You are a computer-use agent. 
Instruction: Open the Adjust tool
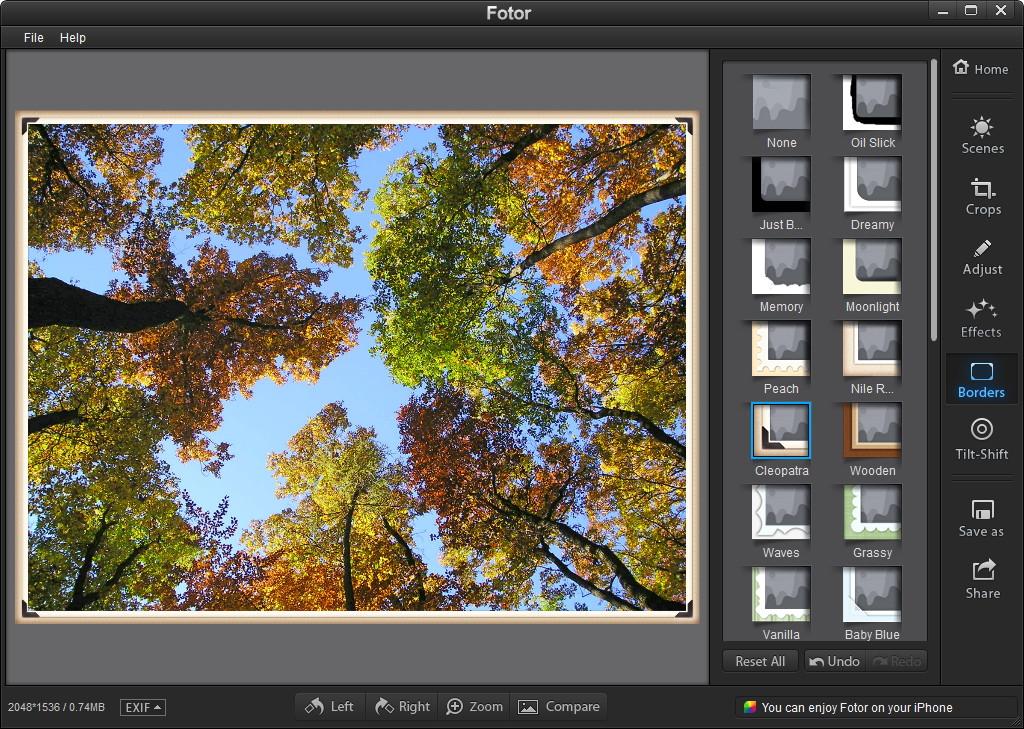[982, 257]
